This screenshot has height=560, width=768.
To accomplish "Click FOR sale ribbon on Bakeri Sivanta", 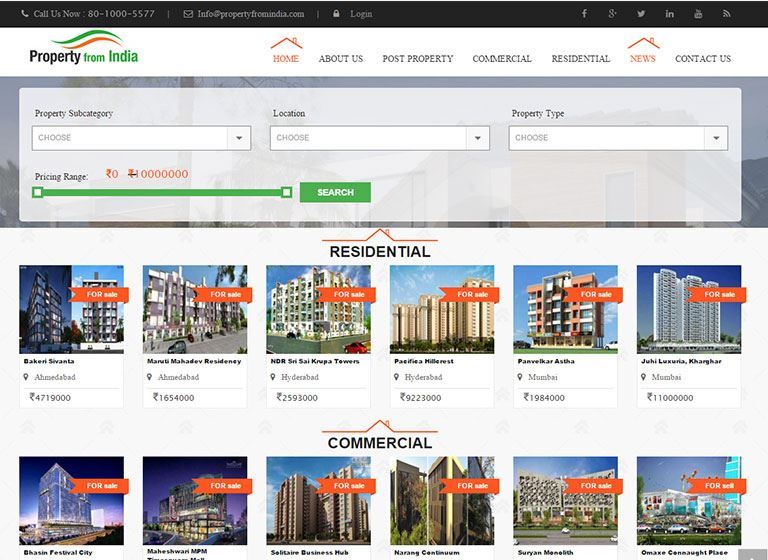I will [99, 294].
